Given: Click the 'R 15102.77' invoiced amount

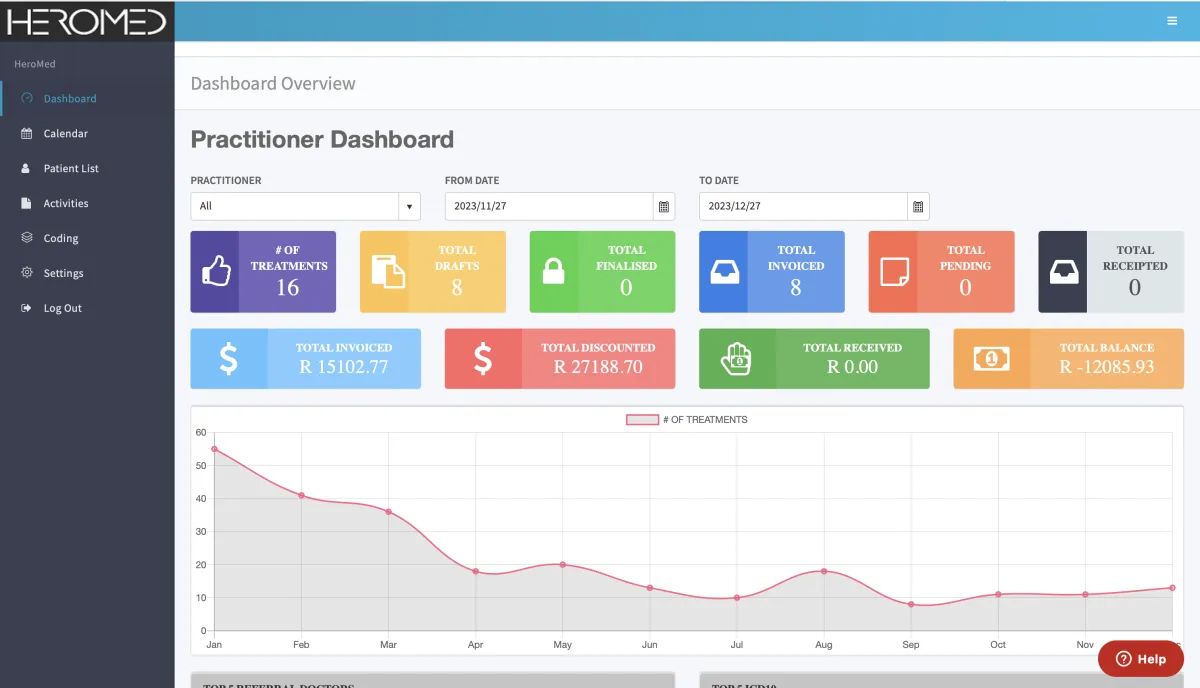Looking at the screenshot, I should (x=344, y=367).
